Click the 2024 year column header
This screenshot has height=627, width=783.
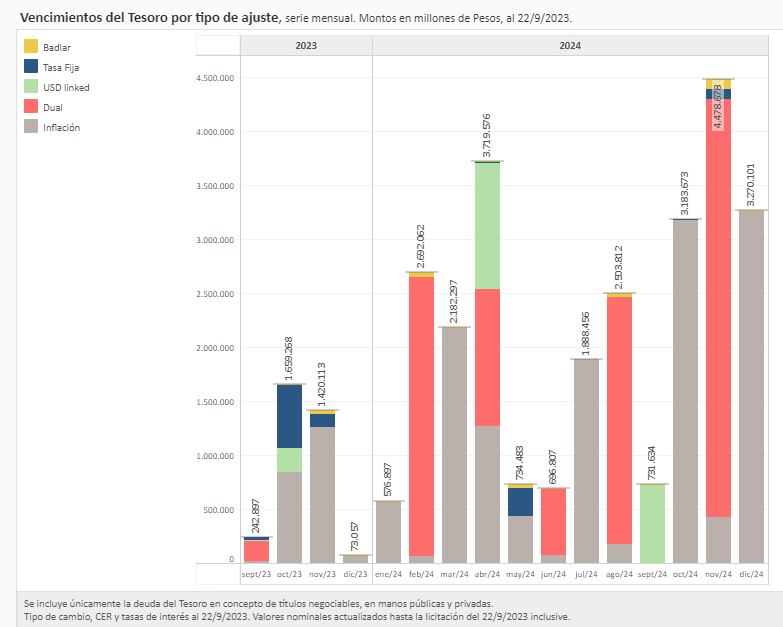(570, 46)
